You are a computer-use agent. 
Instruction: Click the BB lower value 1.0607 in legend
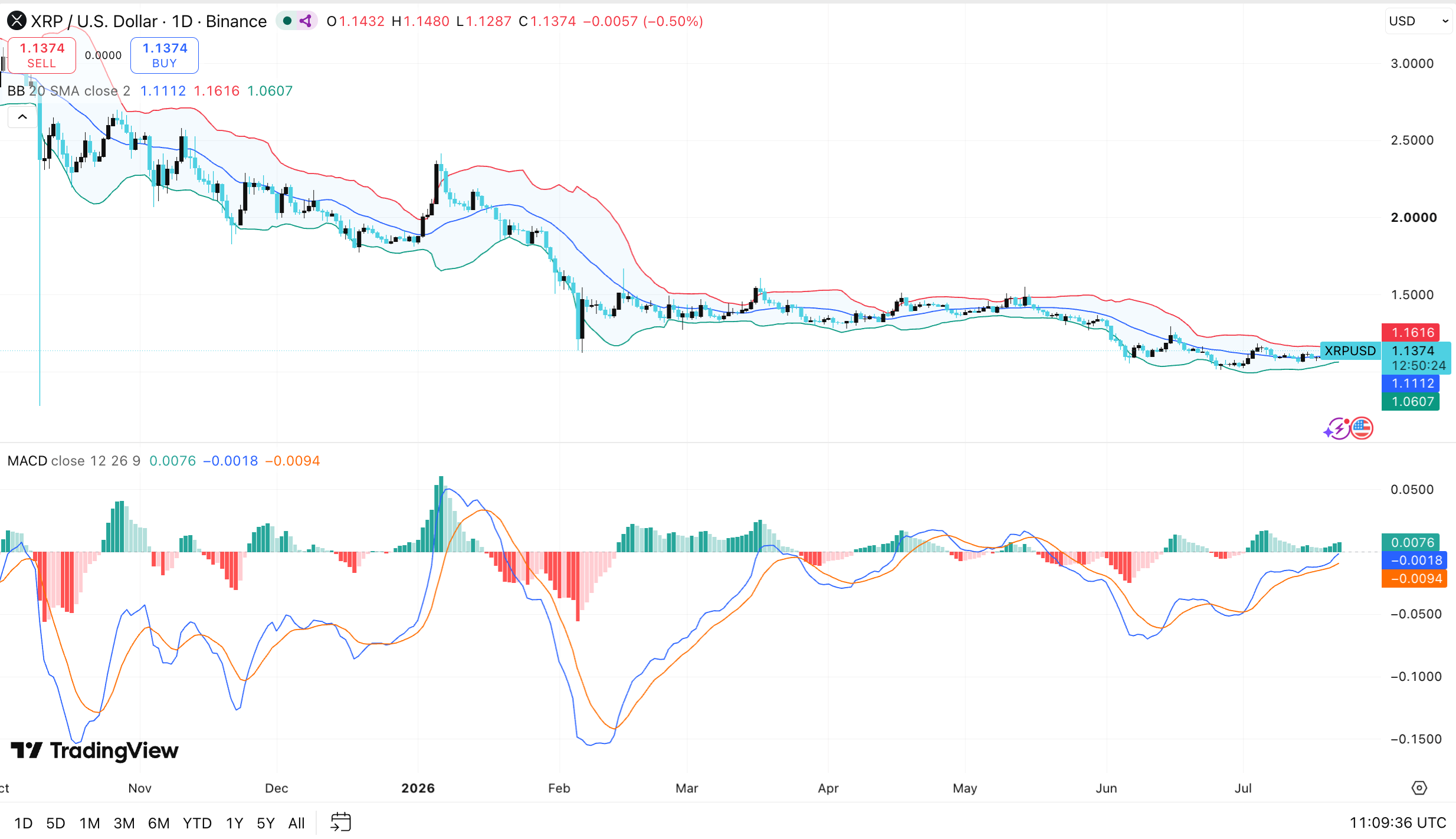pos(270,91)
